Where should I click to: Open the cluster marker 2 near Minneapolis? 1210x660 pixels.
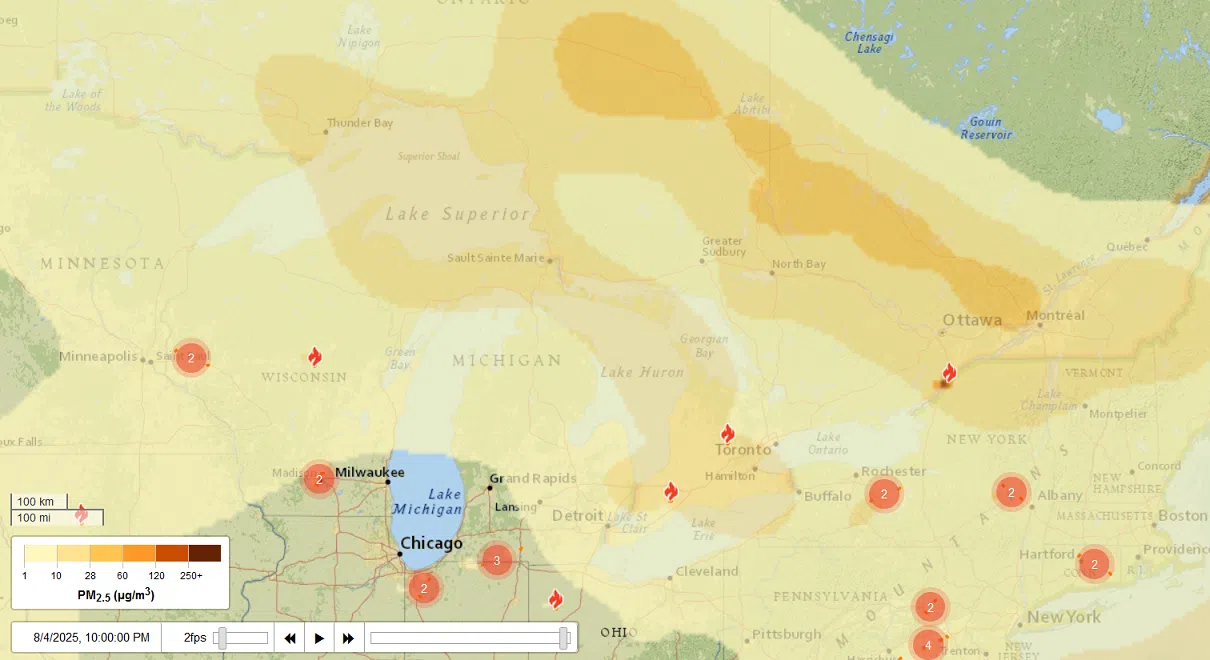(x=191, y=357)
